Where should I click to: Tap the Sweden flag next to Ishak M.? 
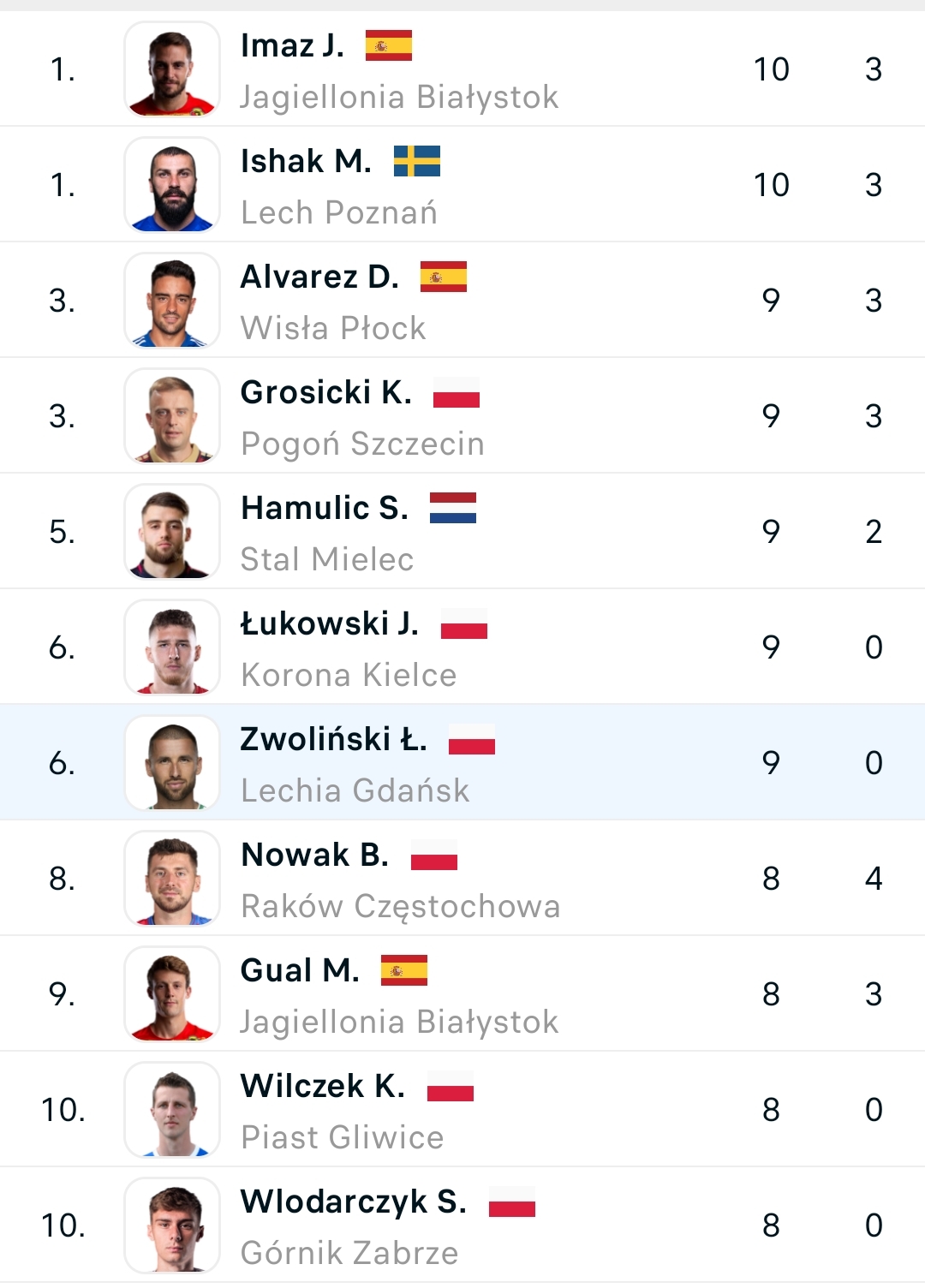pos(416,161)
